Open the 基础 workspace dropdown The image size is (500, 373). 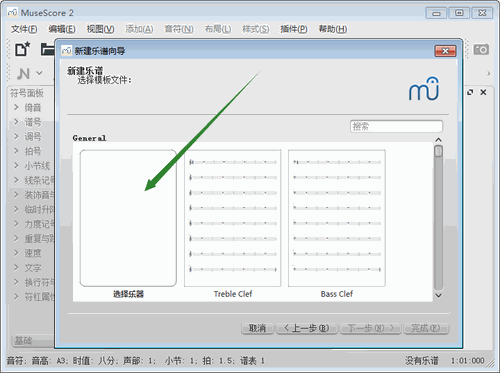[x=33, y=341]
